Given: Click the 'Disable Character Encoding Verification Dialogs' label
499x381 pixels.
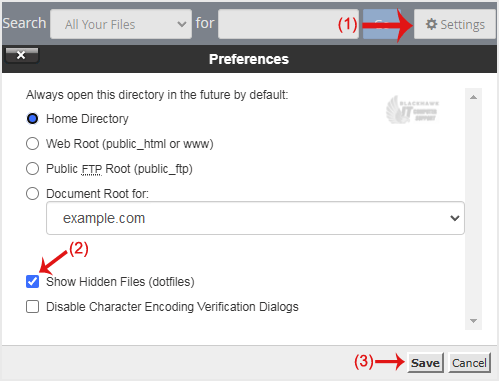Looking at the screenshot, I should 172,307.
